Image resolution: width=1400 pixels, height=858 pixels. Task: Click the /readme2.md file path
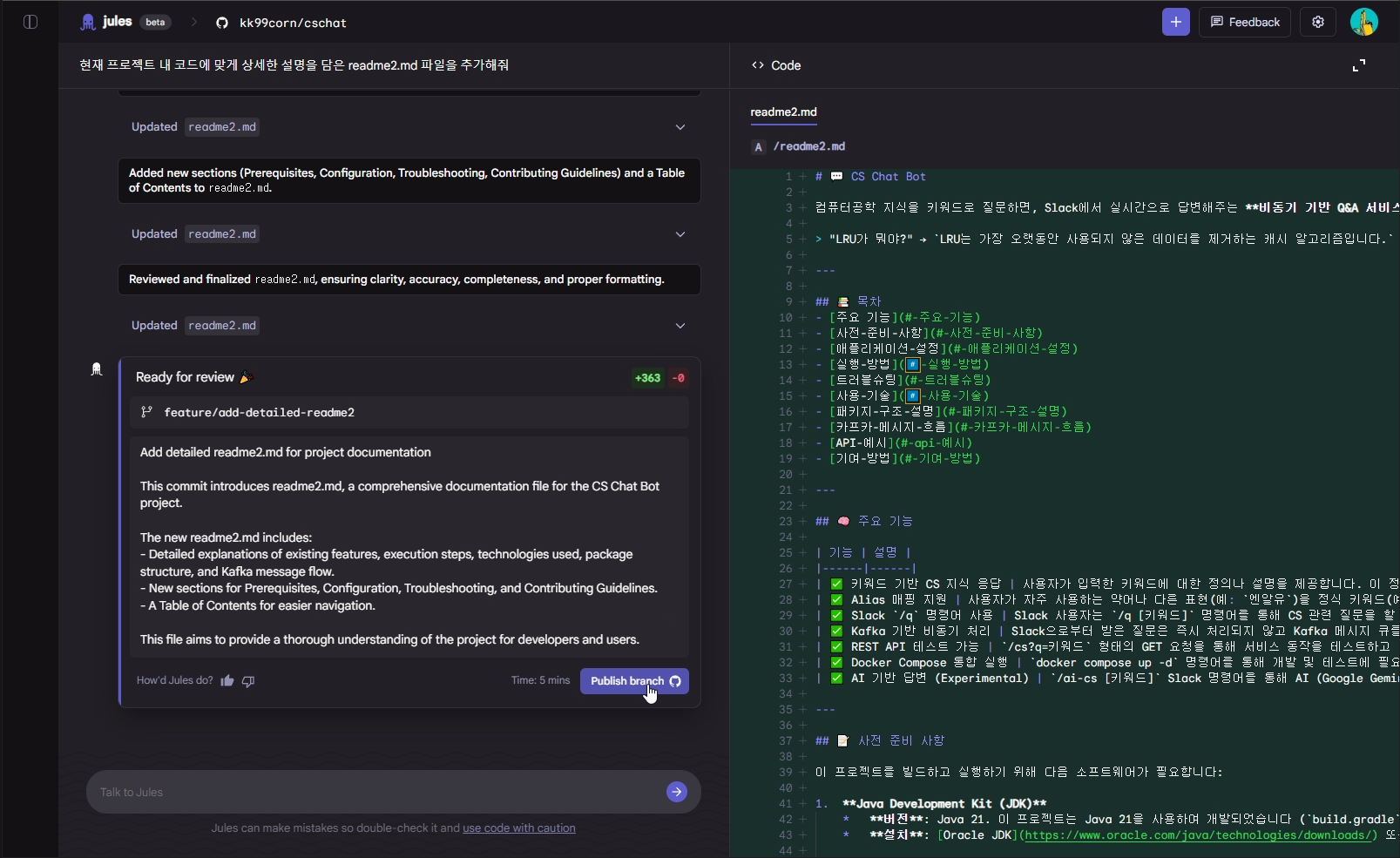click(809, 146)
